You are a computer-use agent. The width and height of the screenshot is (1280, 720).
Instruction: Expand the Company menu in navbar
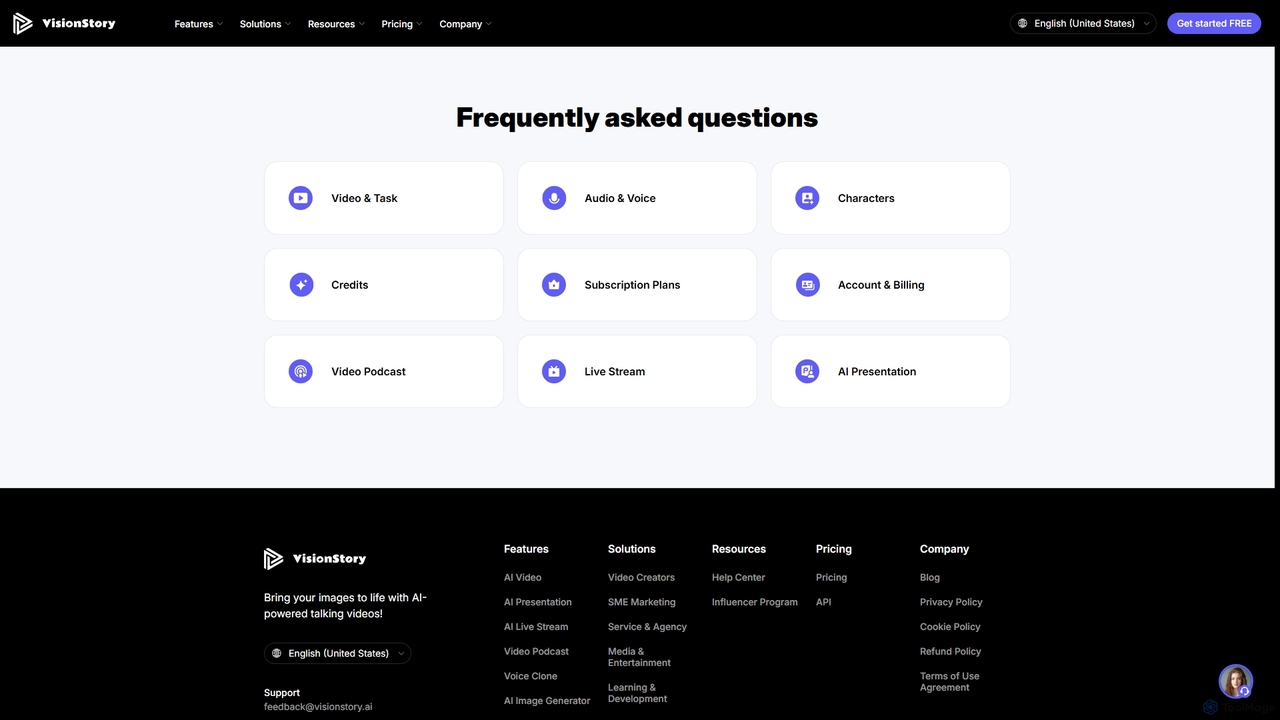[x=465, y=24]
